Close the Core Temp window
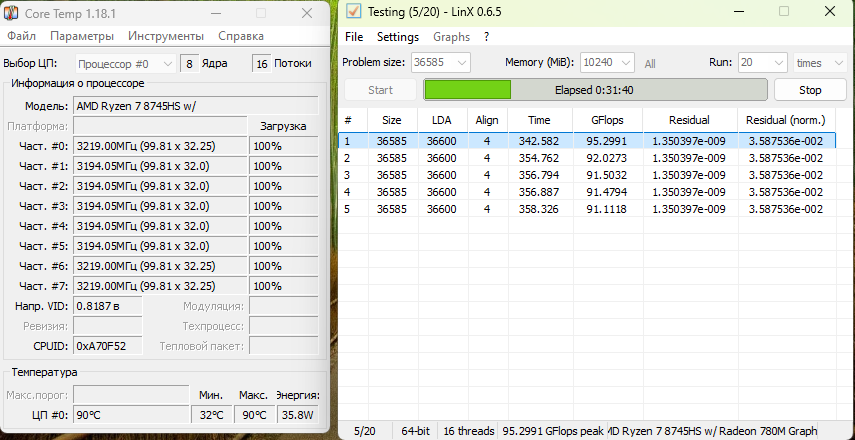855x440 pixels. [308, 13]
